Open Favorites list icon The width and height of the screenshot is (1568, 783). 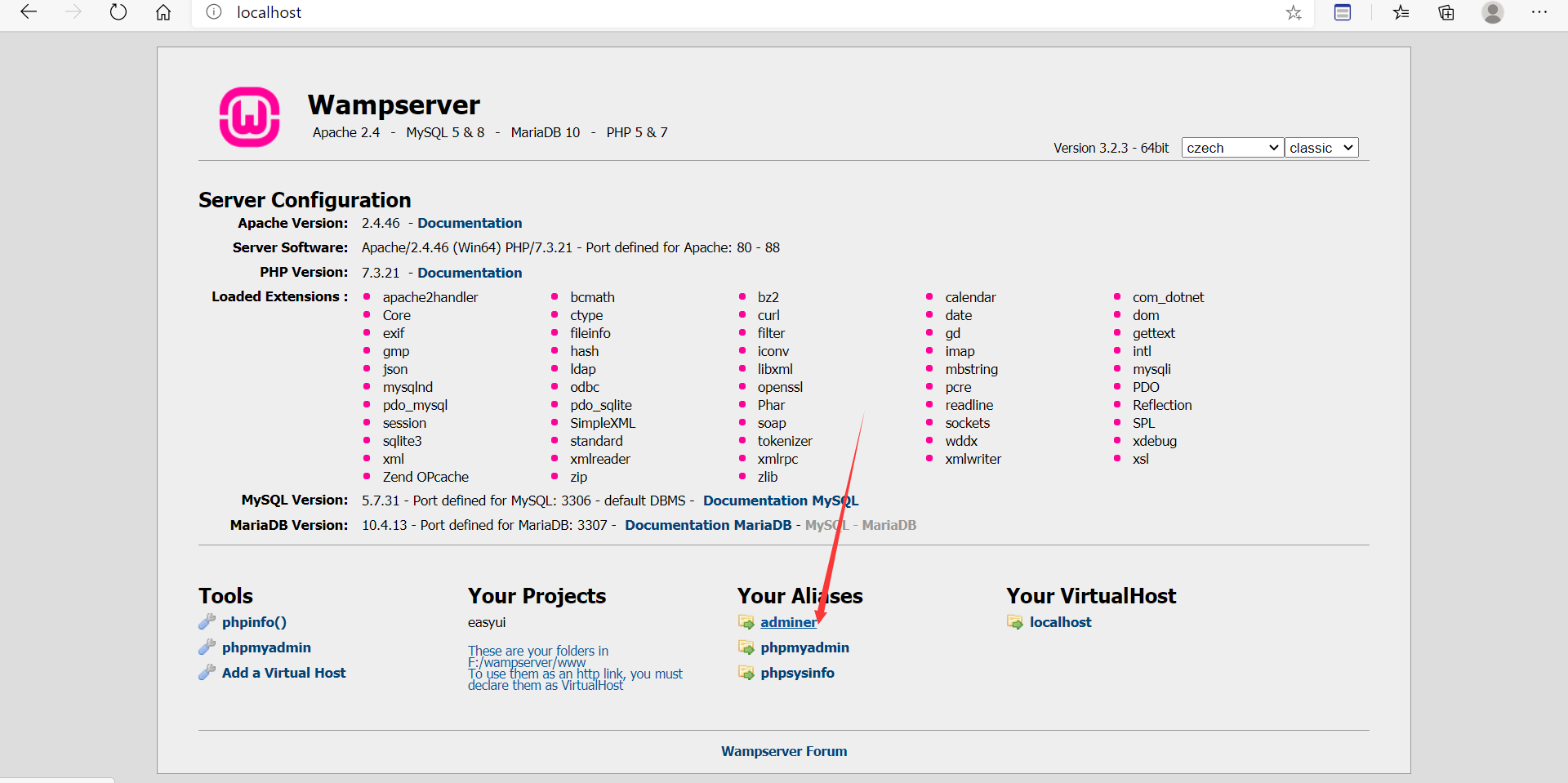(x=1401, y=12)
